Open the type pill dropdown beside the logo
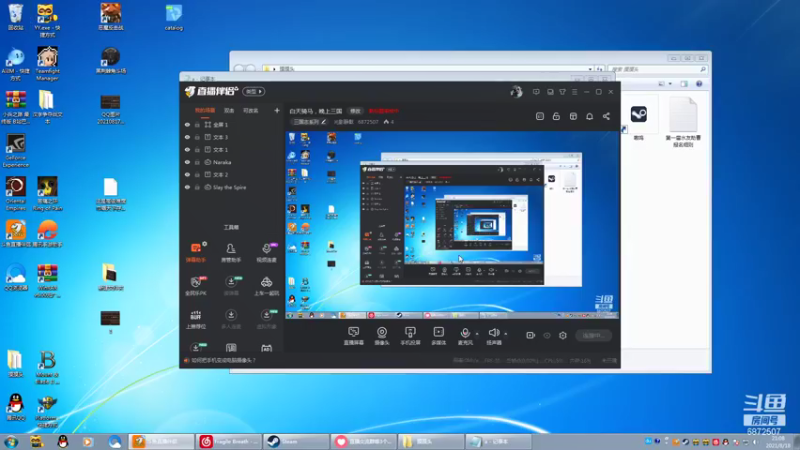 click(254, 92)
